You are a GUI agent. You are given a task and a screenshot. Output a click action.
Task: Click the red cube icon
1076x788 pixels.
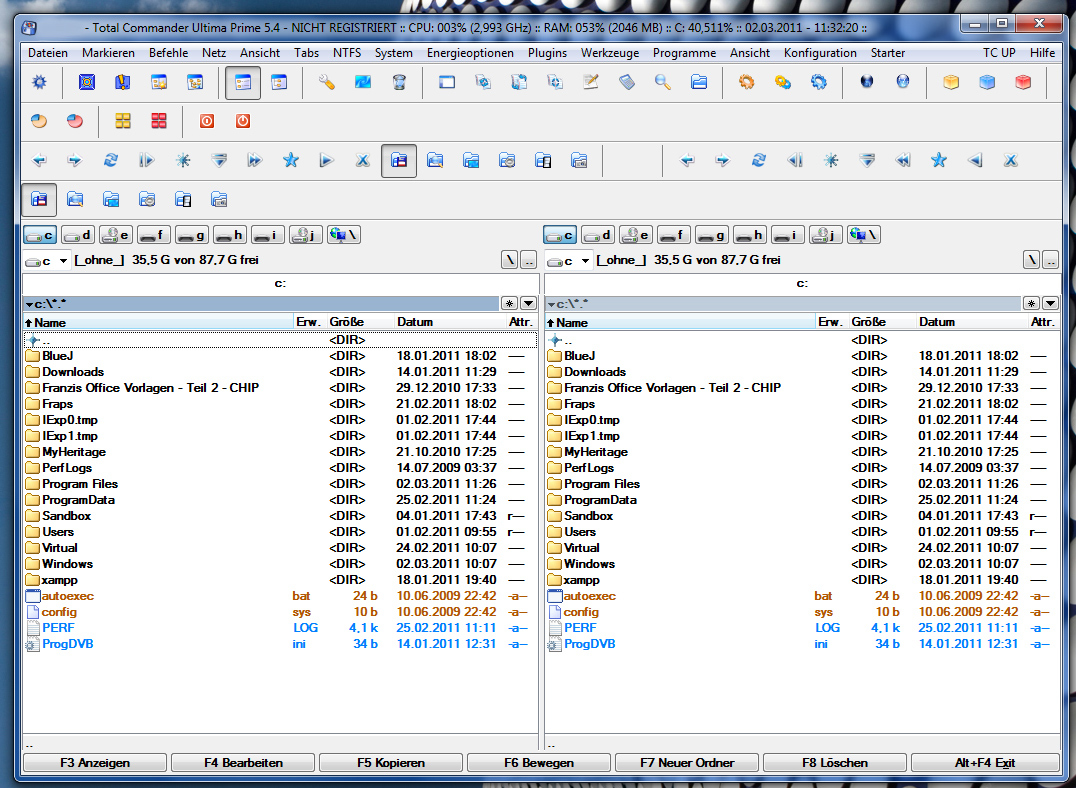point(1022,82)
